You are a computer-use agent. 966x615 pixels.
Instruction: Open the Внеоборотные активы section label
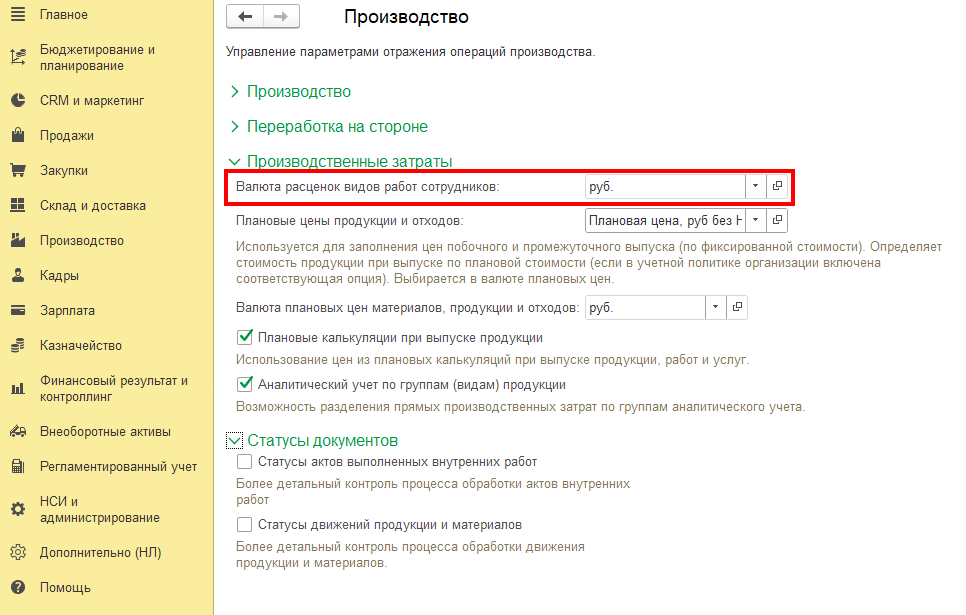[105, 432]
